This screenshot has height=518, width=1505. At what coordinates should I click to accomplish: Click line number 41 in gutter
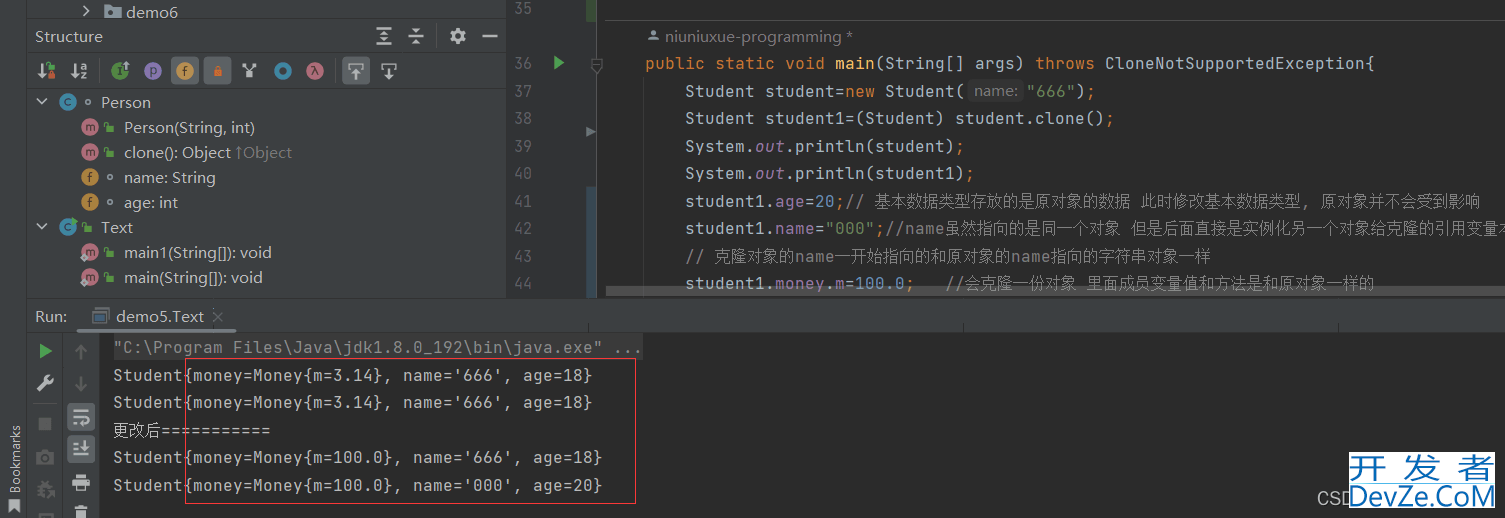tap(523, 200)
